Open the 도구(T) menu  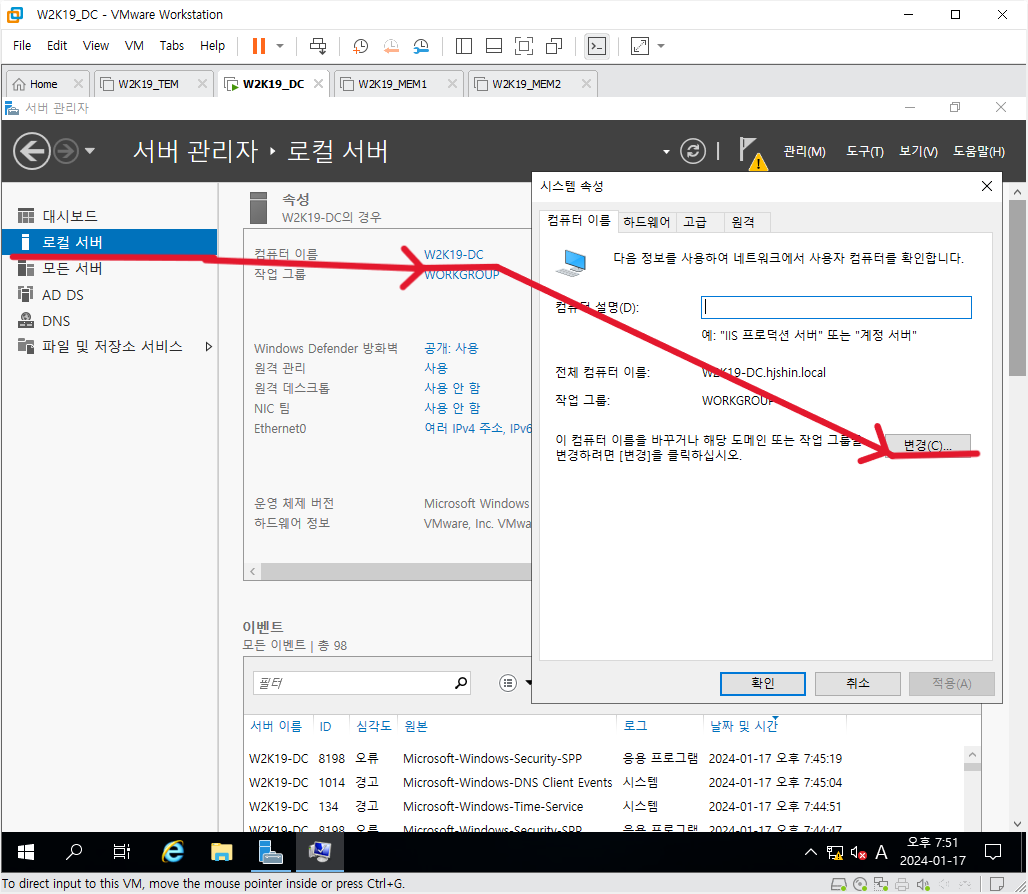coord(864,151)
